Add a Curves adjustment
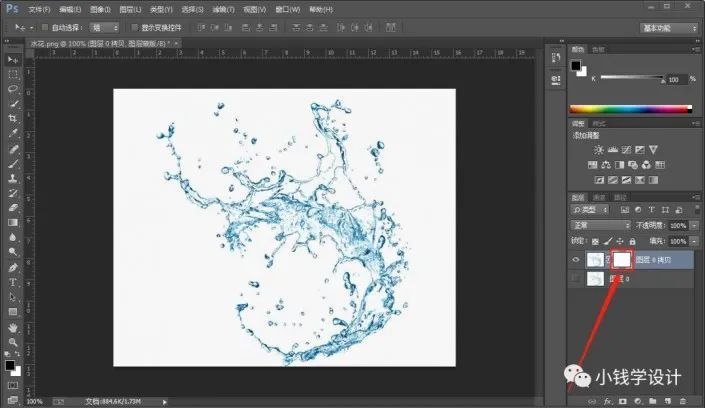Viewport: 705px width, 408px height. point(626,150)
